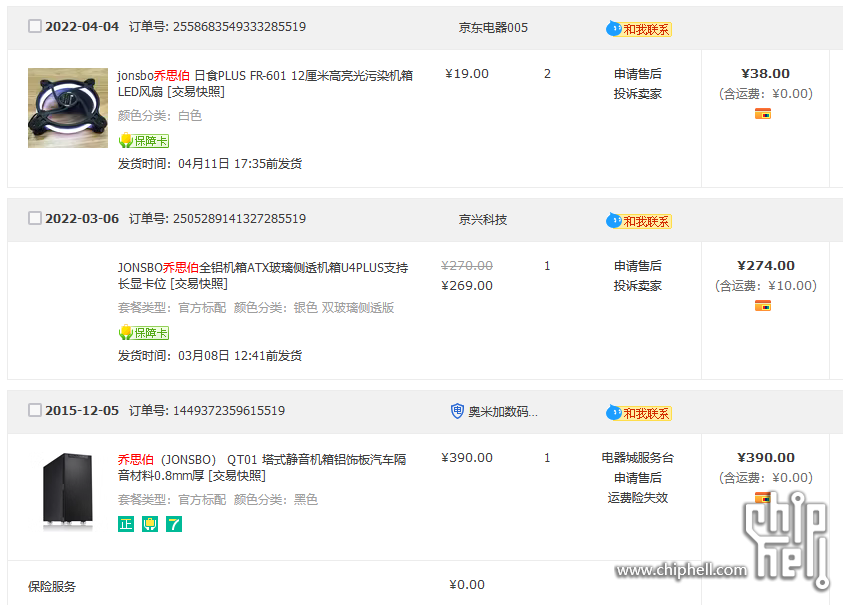Tick the checkbox for order dated 2015-12-05
The height and width of the screenshot is (605, 843).
coord(35,410)
